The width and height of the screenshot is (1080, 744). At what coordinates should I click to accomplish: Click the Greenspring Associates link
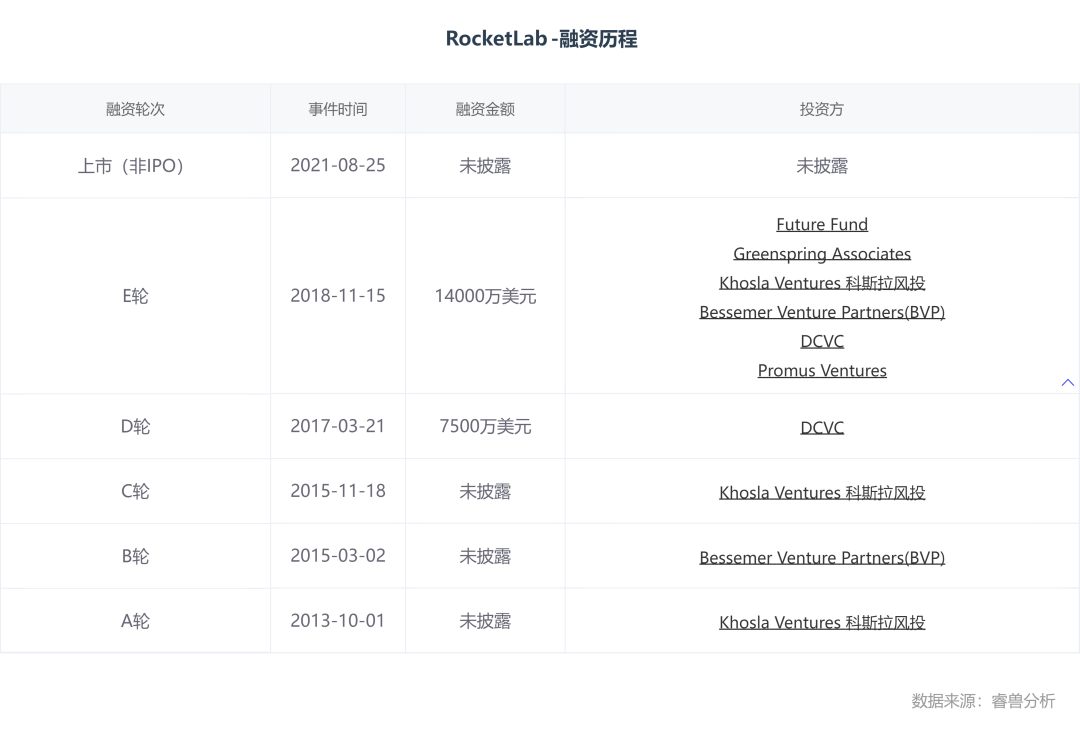[822, 254]
